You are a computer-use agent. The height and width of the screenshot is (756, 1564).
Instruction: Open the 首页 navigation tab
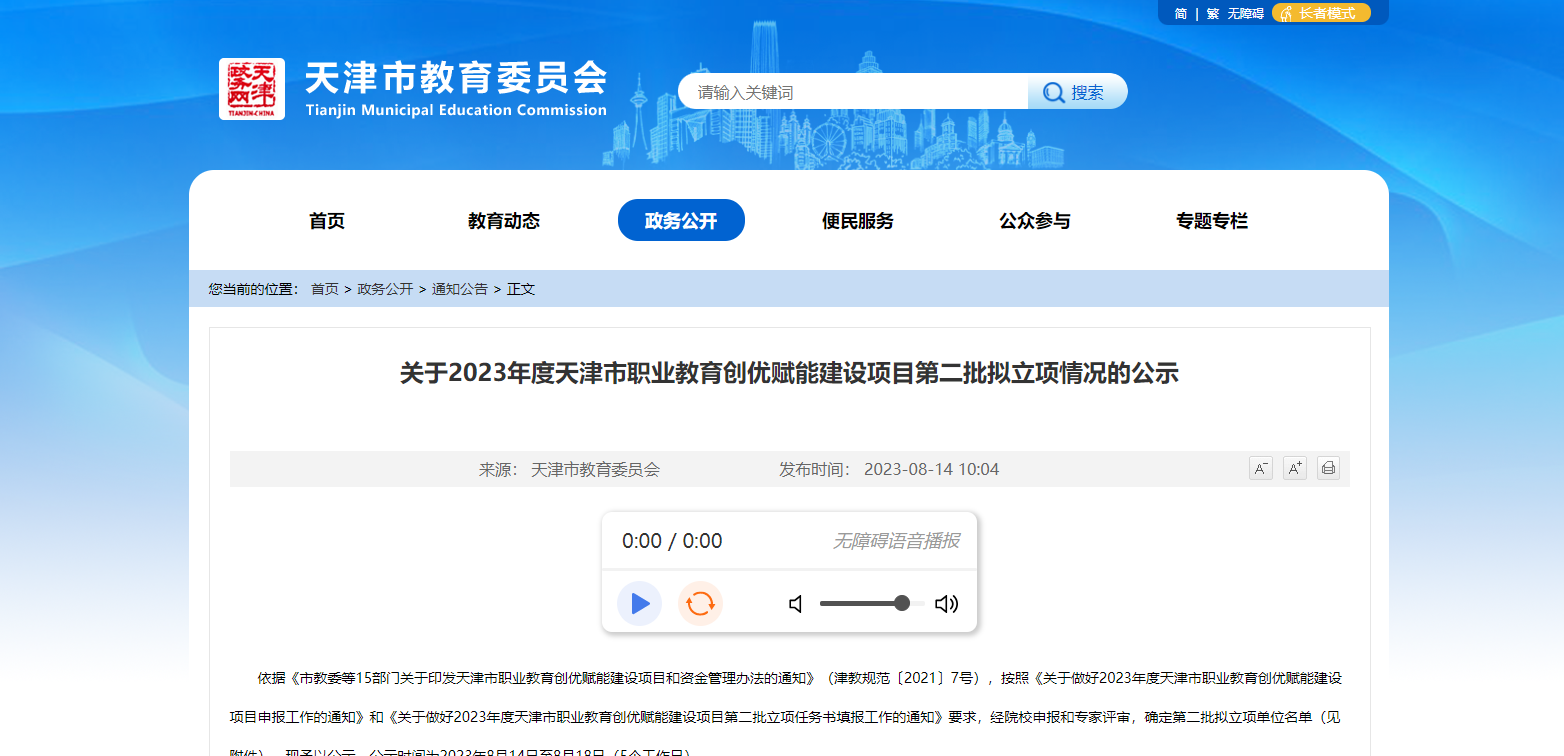(x=327, y=221)
